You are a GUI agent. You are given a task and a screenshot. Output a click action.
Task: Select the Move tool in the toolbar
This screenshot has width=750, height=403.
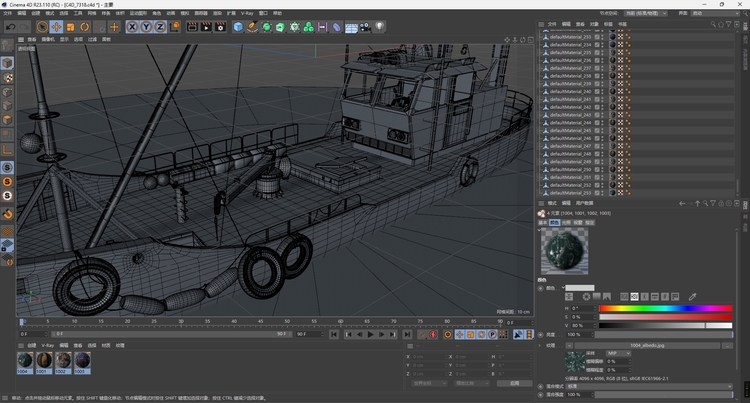[x=56, y=27]
